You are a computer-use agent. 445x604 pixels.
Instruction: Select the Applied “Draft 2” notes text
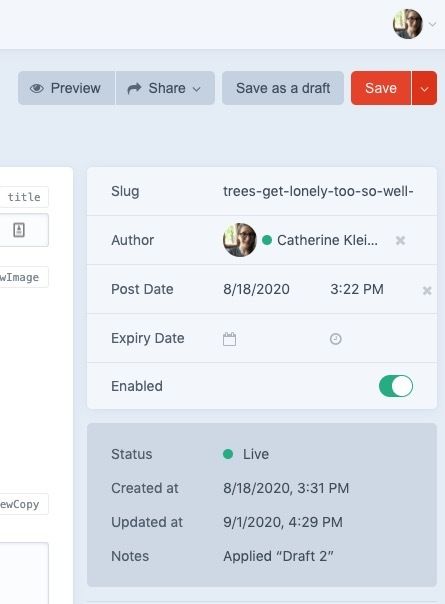(x=278, y=556)
